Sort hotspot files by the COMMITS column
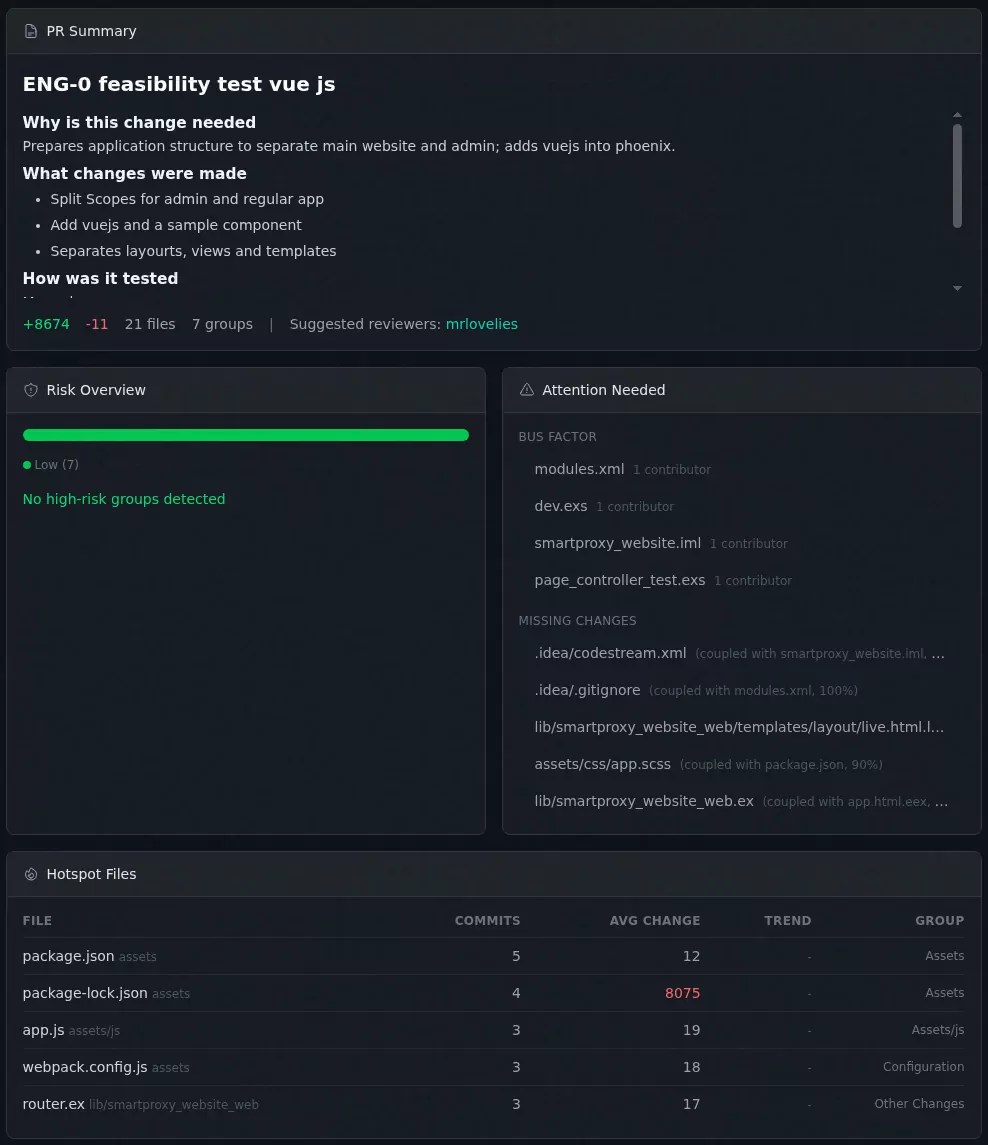 [487, 920]
